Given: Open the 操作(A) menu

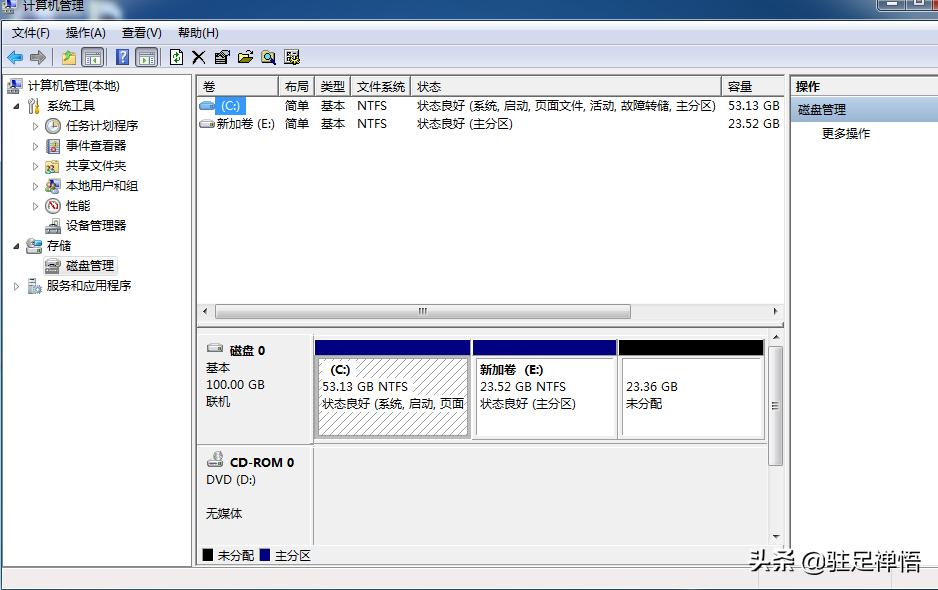Looking at the screenshot, I should click(x=85, y=32).
